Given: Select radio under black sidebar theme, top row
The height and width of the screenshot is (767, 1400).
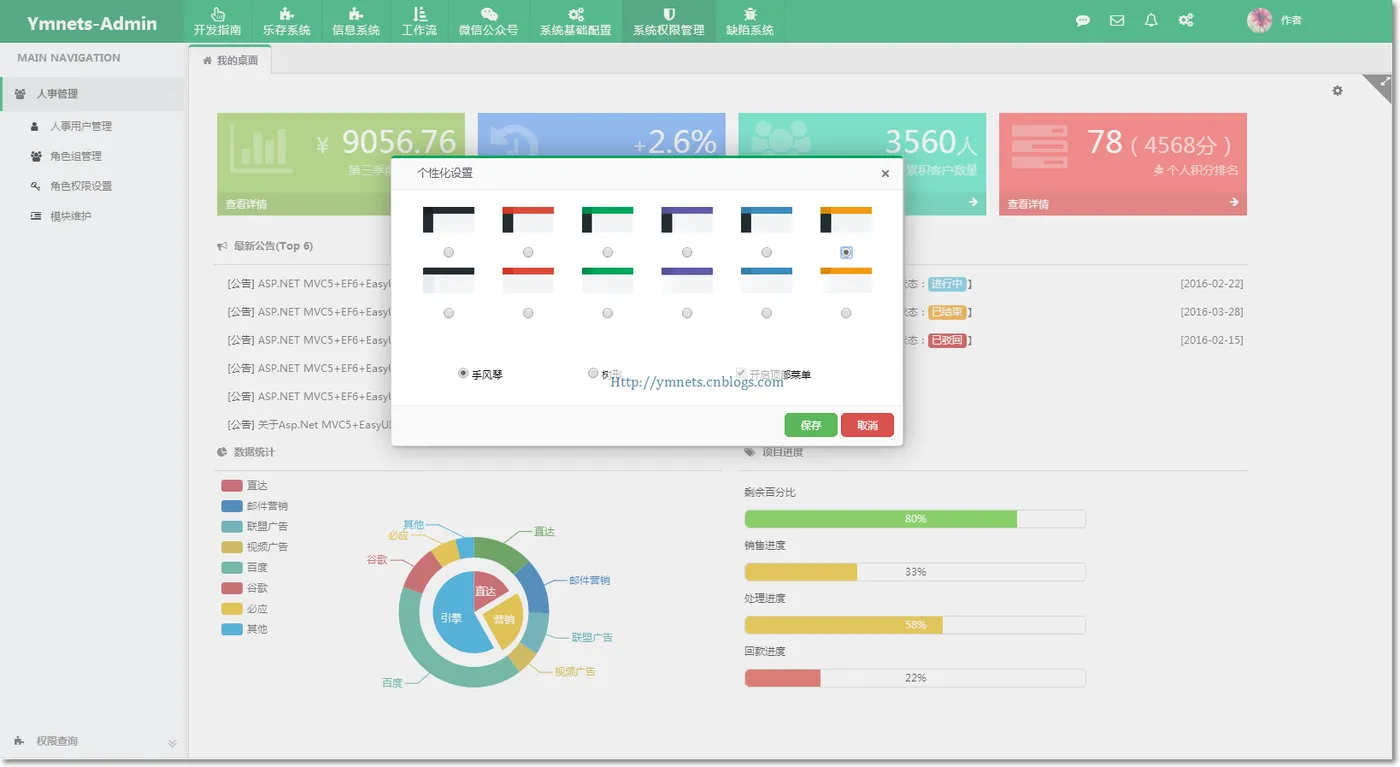Looking at the screenshot, I should [448, 252].
